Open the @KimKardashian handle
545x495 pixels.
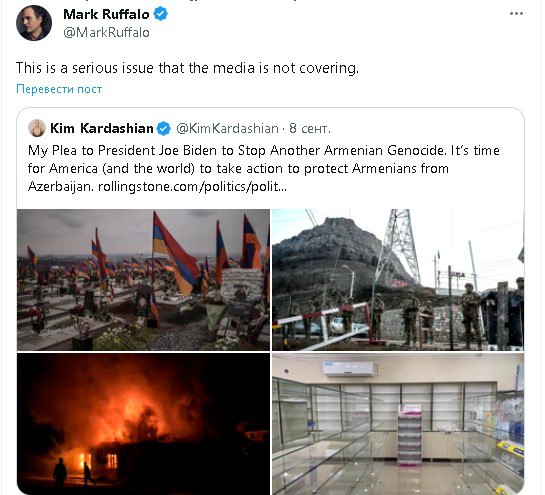(x=227, y=129)
